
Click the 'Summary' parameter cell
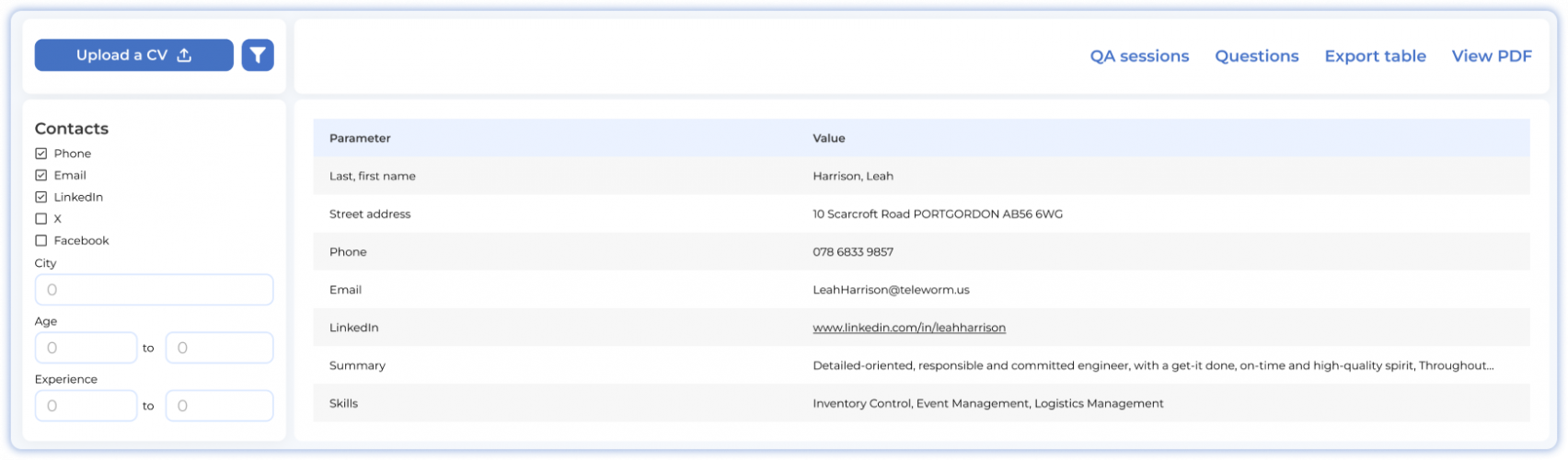coord(357,365)
